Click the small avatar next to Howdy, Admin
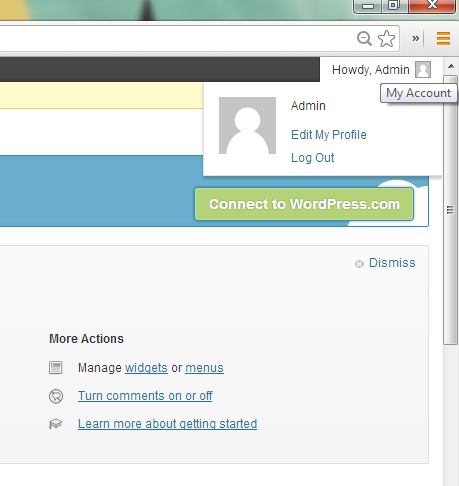This screenshot has height=486, width=459. (x=423, y=69)
